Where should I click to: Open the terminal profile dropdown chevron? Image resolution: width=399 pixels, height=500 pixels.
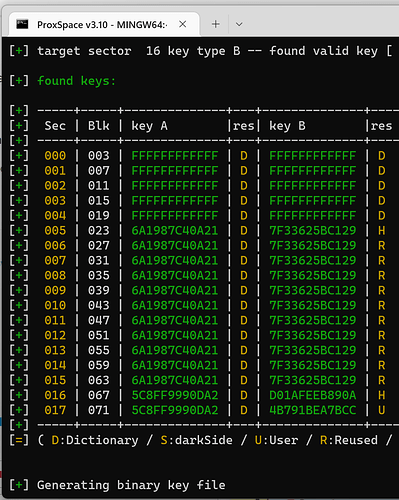tap(239, 24)
